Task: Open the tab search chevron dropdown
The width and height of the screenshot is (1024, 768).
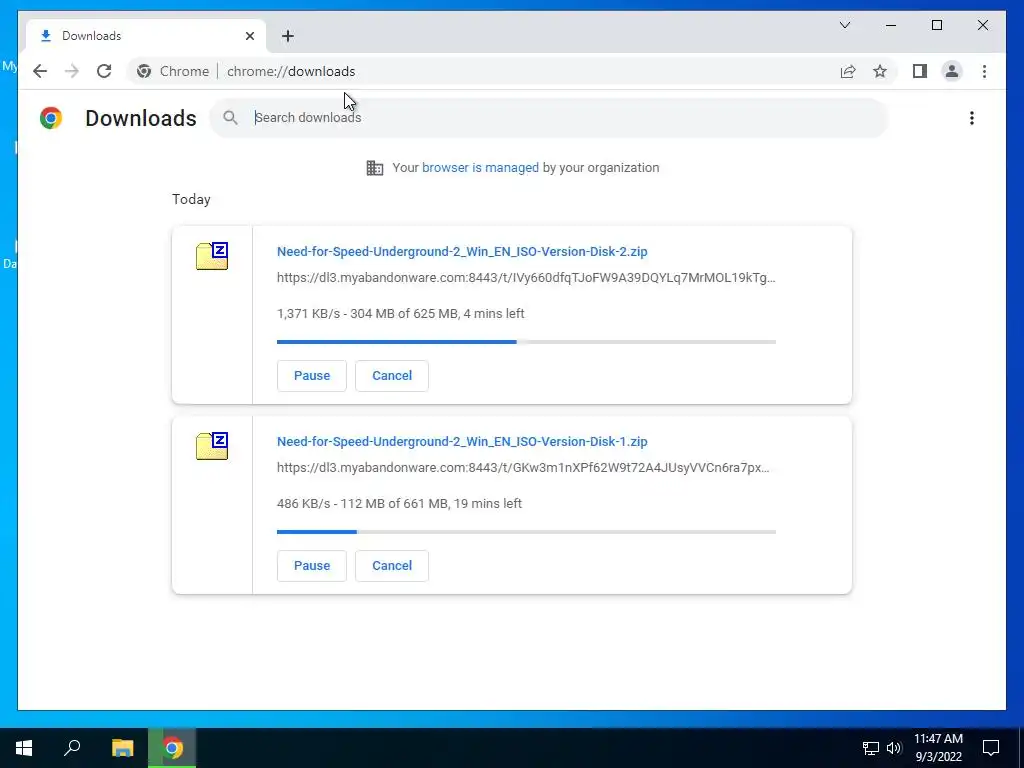Action: pyautogui.click(x=844, y=25)
